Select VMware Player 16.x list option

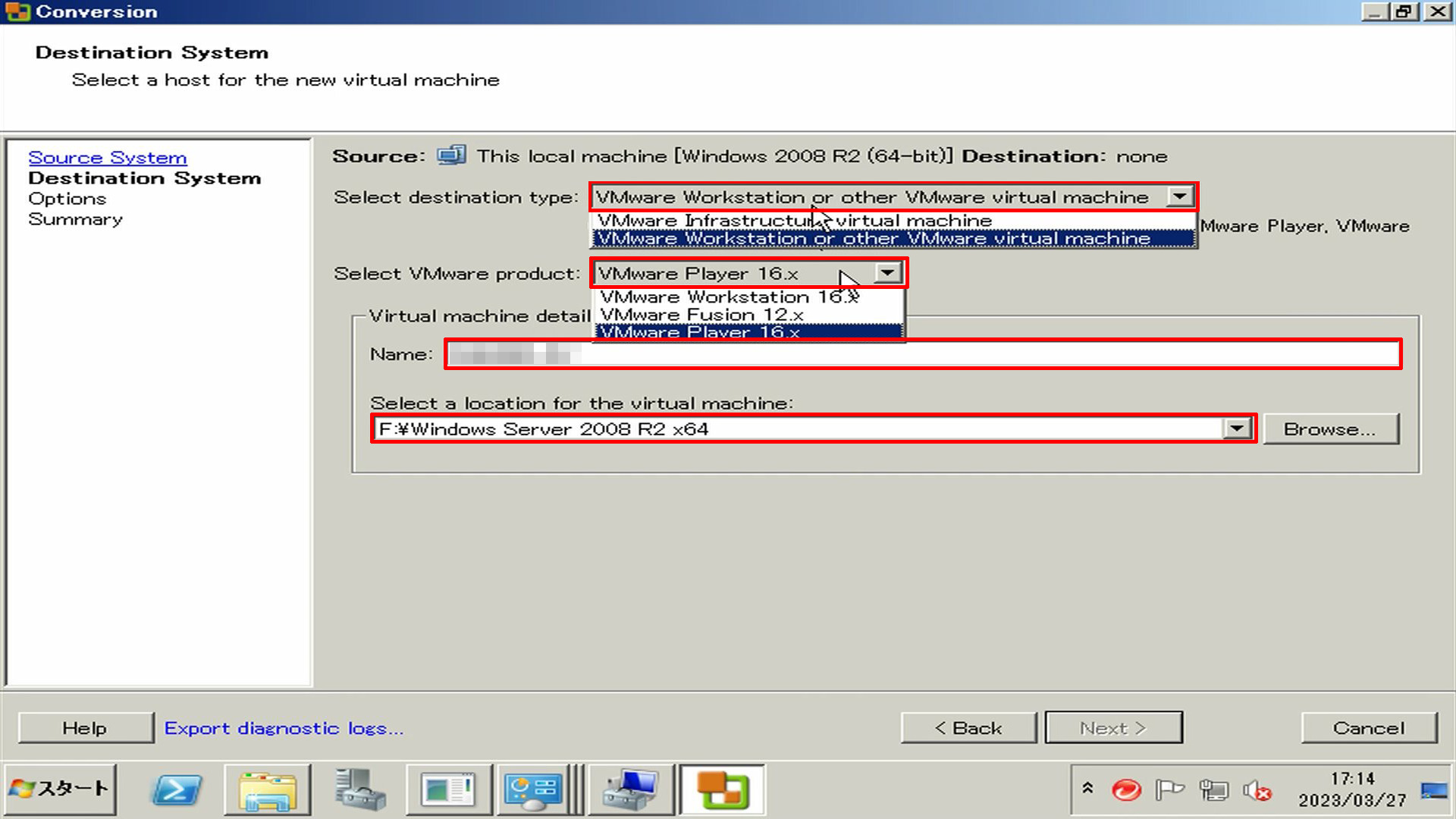pyautogui.click(x=748, y=331)
